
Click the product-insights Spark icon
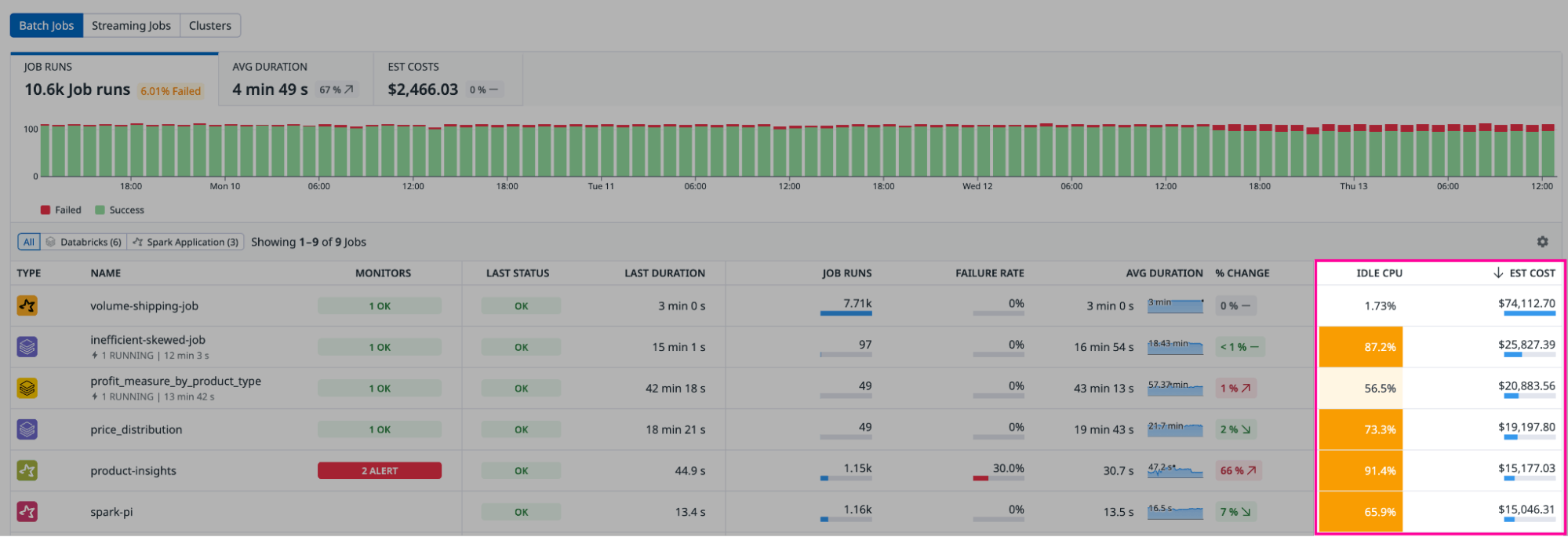27,470
